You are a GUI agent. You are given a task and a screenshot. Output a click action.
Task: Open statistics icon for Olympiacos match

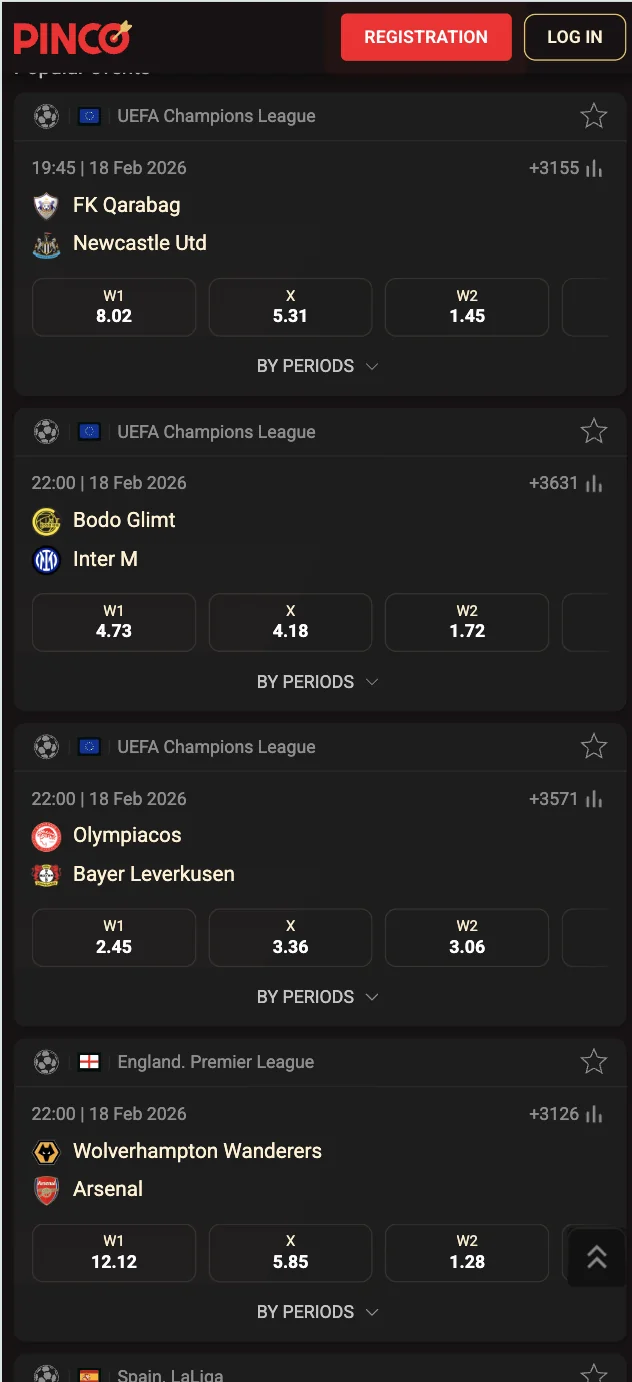pos(595,798)
